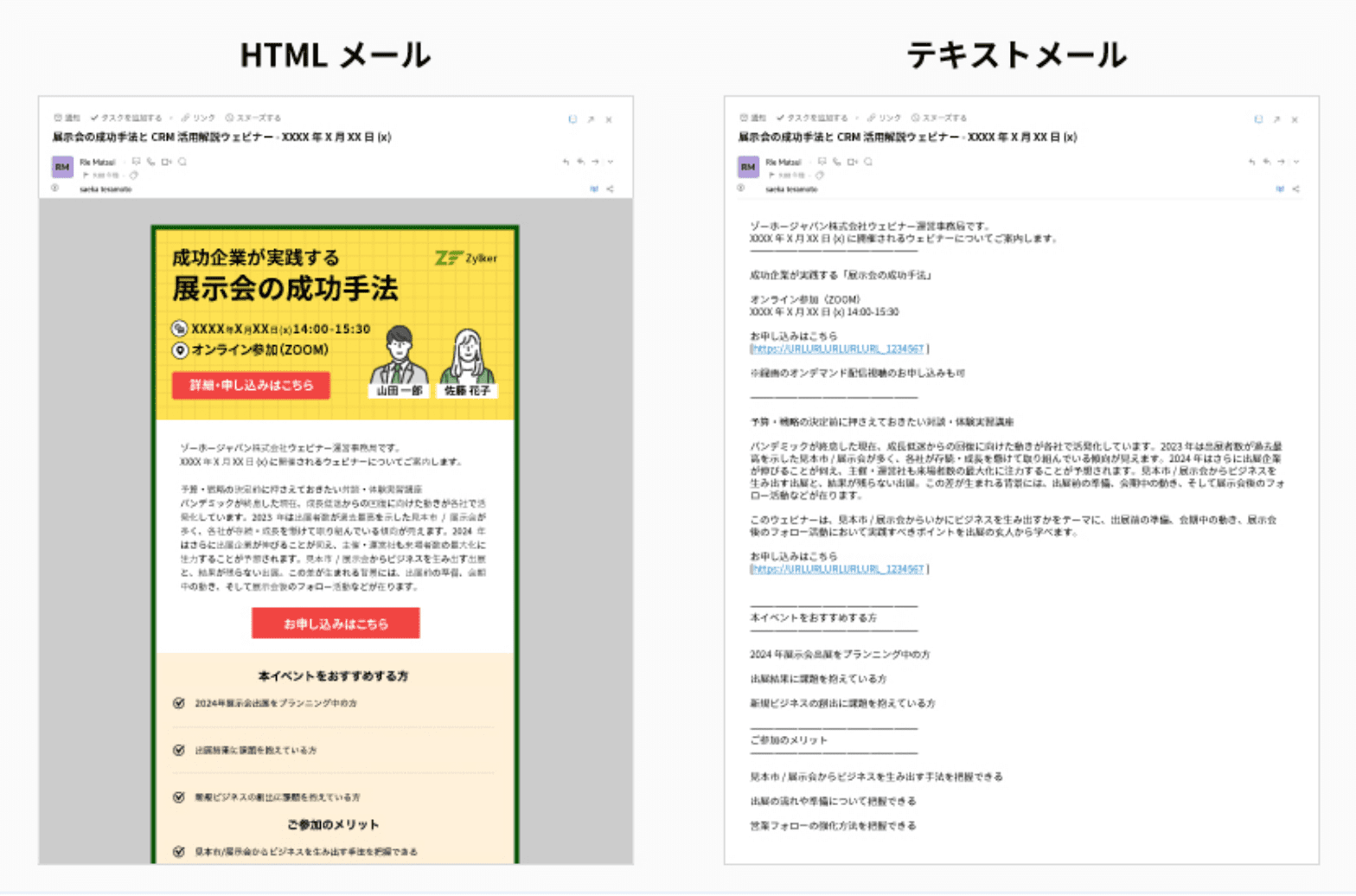Click スヌーズする in the text mail window
1356x896 pixels.
pyautogui.click(x=939, y=118)
